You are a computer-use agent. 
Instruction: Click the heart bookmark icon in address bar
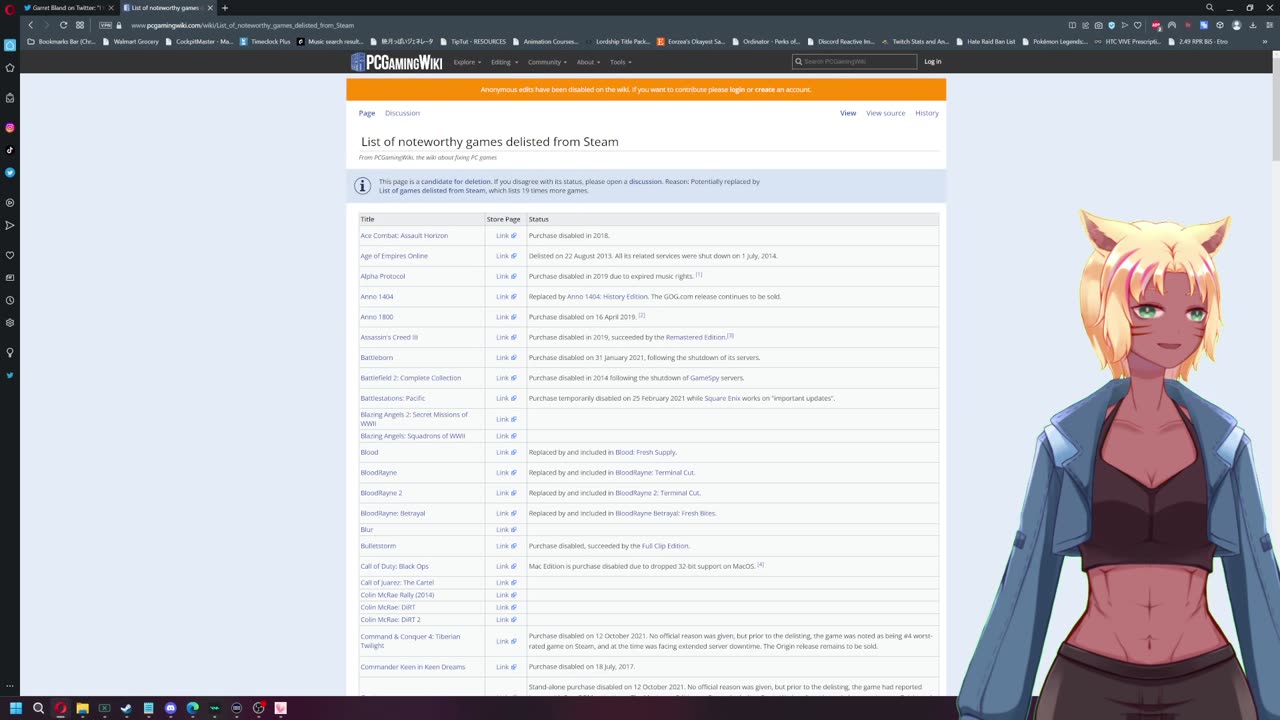[x=1137, y=25]
